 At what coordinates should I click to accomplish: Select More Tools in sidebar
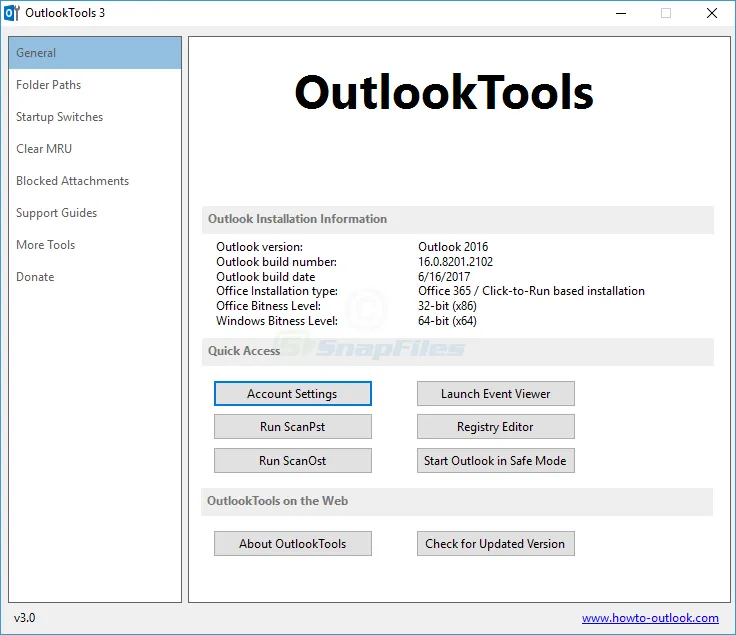point(95,245)
